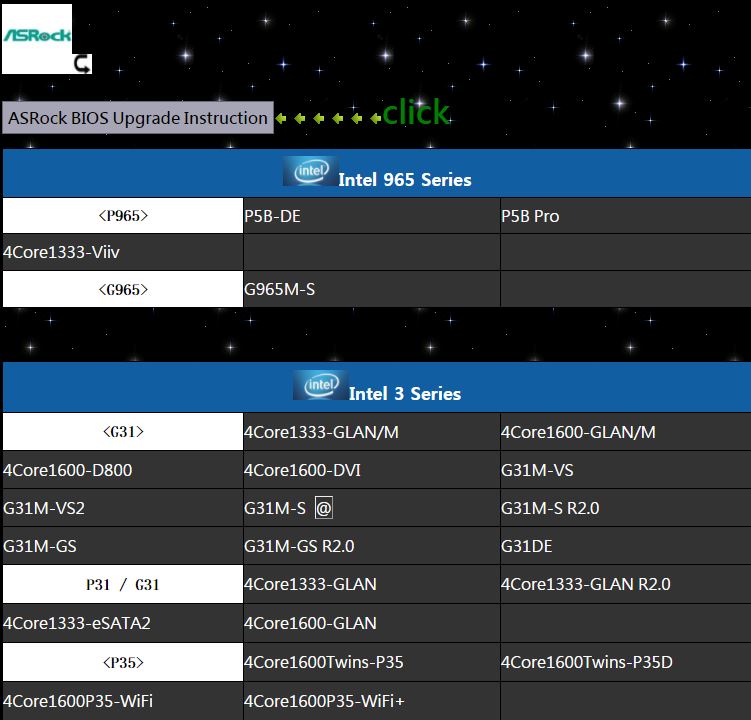The height and width of the screenshot is (720, 751).
Task: Open 4Core1600Twins-P35 link
Action: (323, 662)
